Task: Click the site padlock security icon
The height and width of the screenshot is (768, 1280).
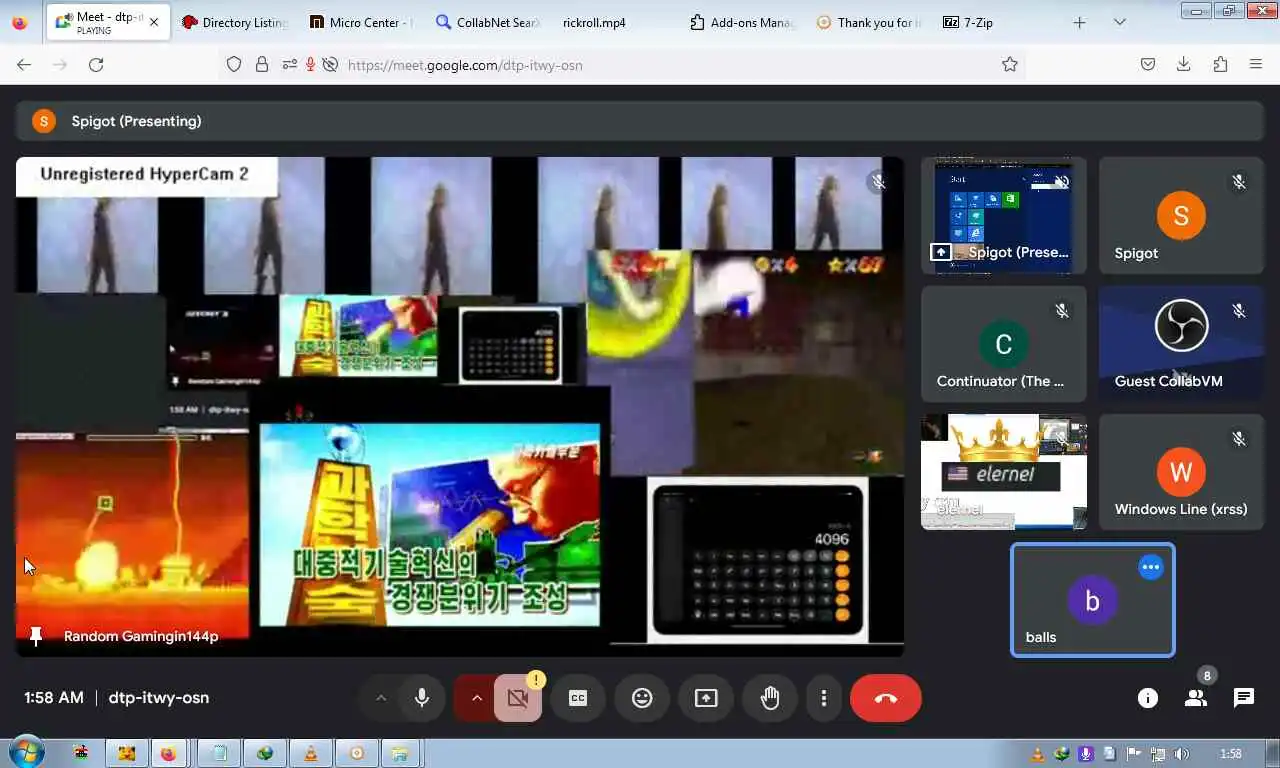Action: tap(261, 64)
